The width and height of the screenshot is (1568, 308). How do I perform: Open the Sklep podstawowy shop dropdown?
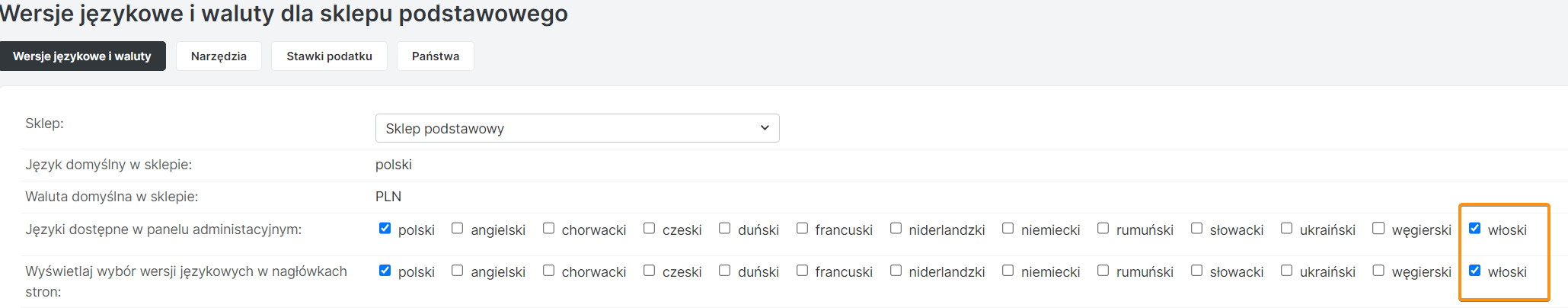point(576,128)
